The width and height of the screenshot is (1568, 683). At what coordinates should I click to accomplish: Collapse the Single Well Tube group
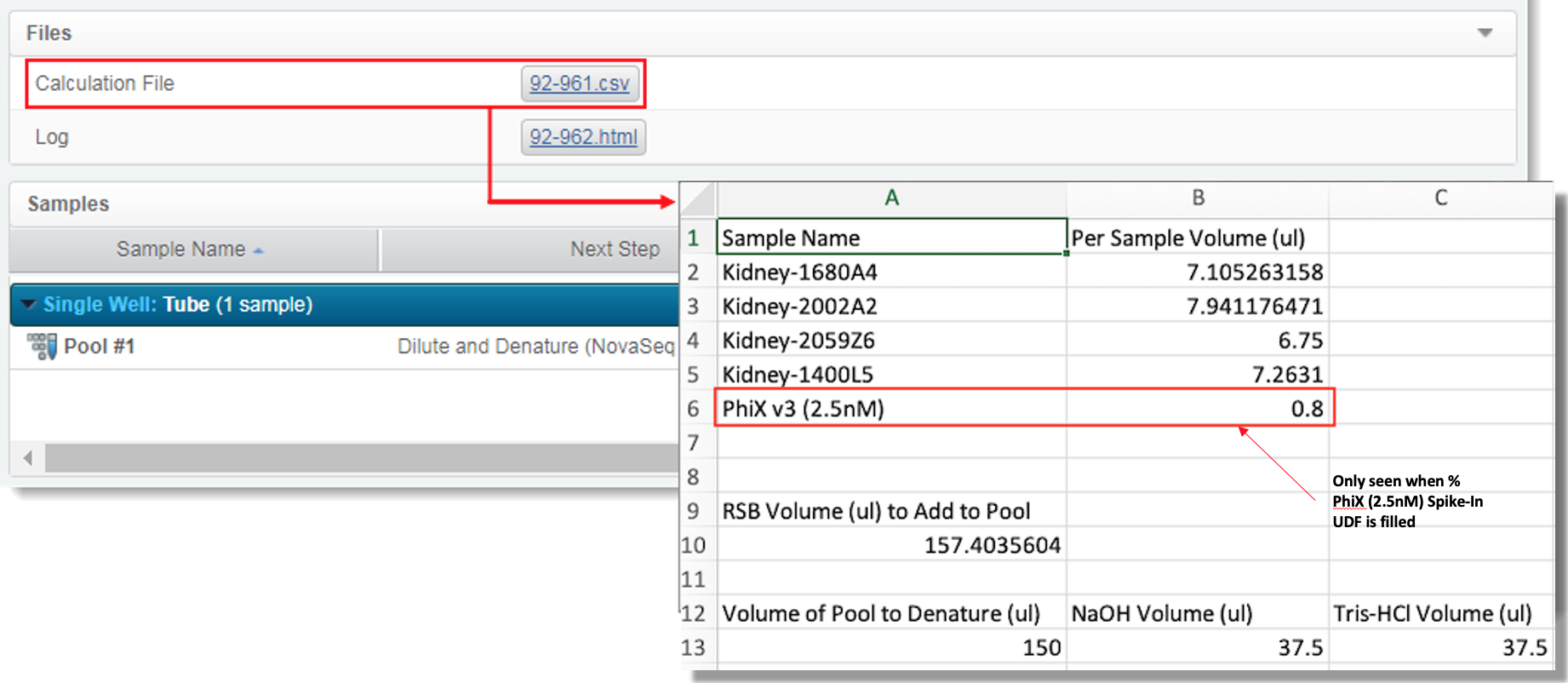pos(28,305)
